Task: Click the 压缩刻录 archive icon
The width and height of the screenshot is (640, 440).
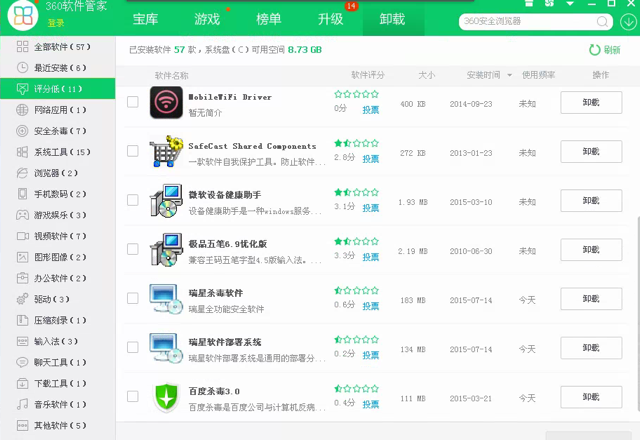Action: 22,320
